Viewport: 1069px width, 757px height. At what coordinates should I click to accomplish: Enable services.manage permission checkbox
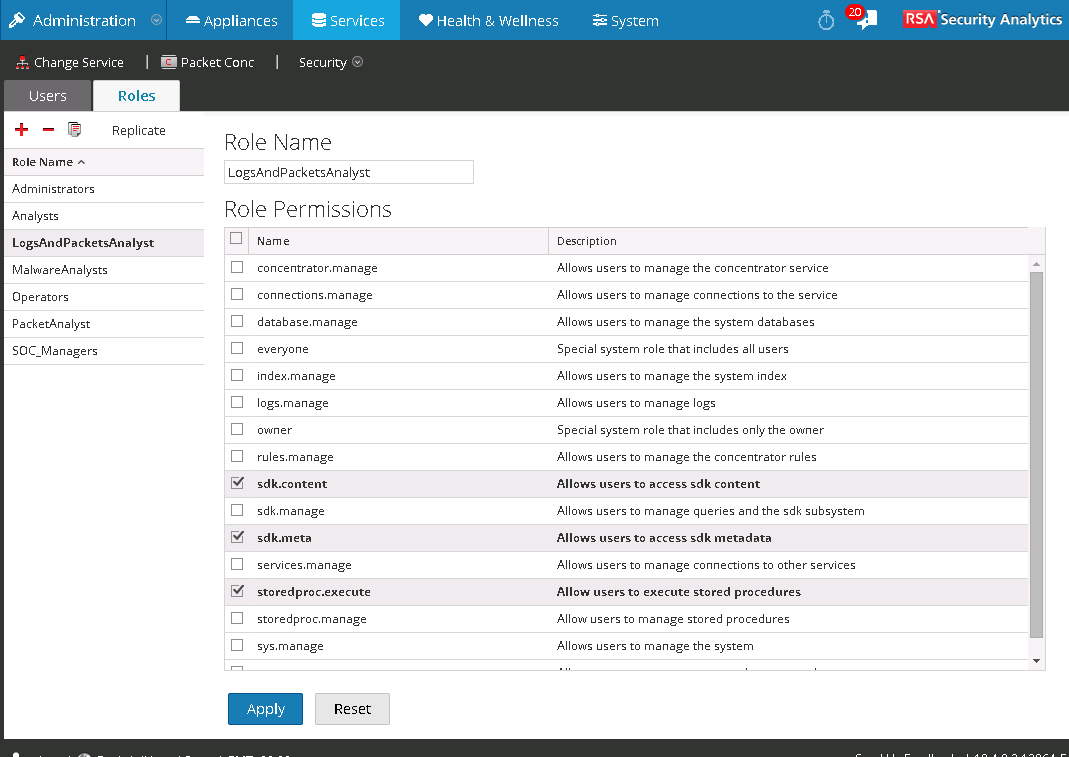237,564
